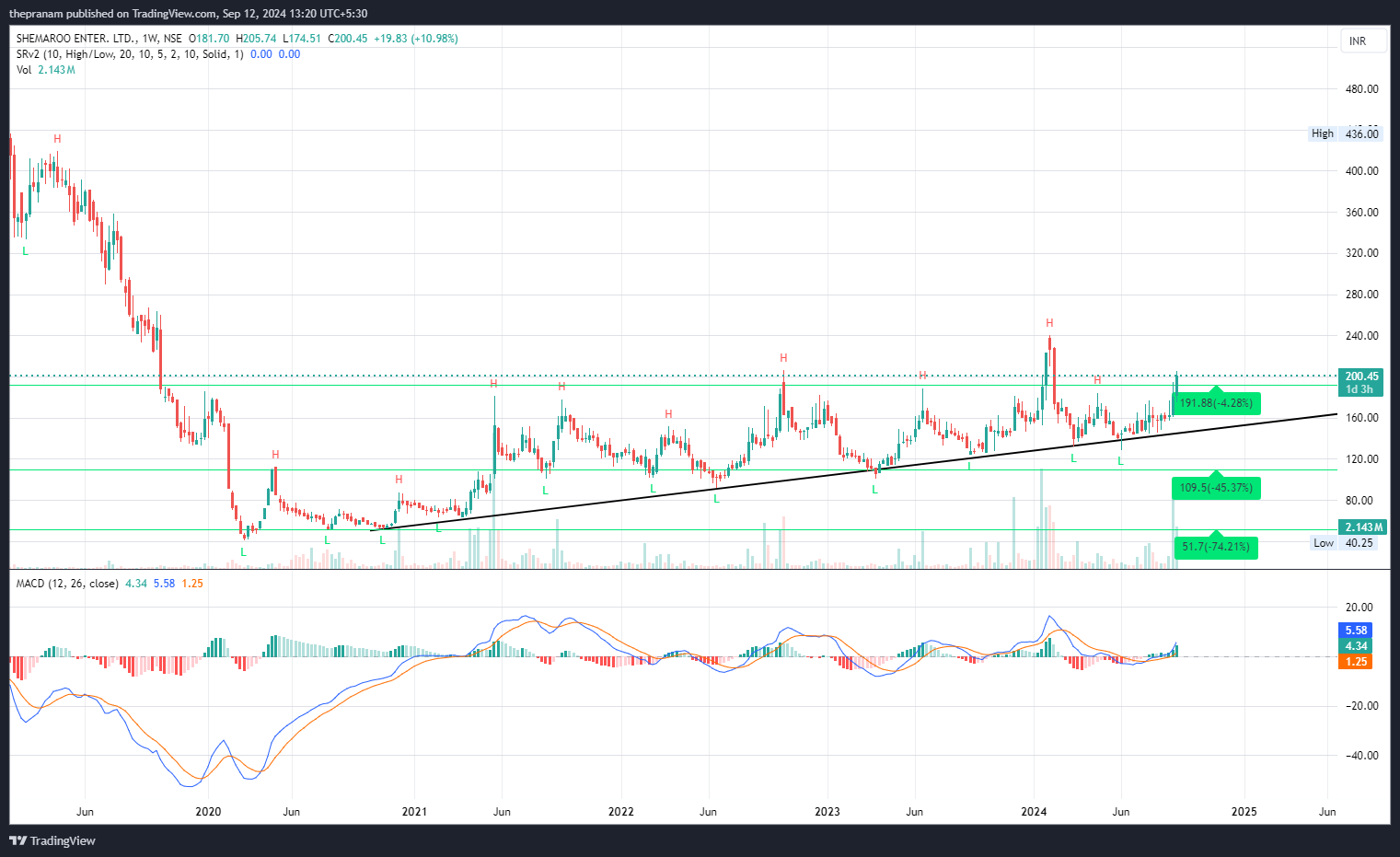The width and height of the screenshot is (1400, 857).
Task: Click the 320.00 price axis value
Action: (x=1361, y=253)
